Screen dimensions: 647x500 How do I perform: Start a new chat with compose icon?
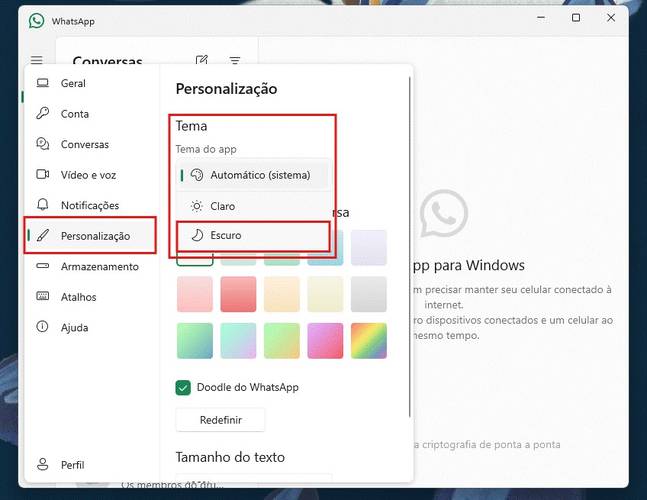coord(201,60)
